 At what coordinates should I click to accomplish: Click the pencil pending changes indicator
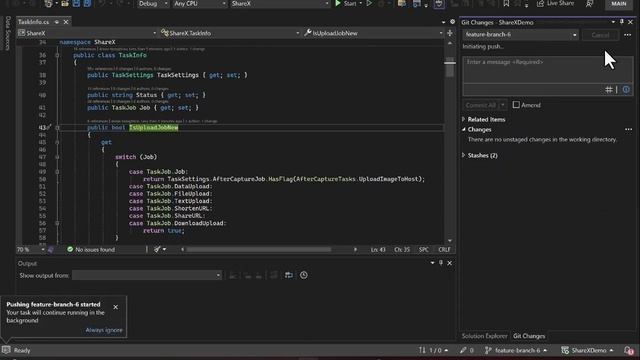point(467,350)
